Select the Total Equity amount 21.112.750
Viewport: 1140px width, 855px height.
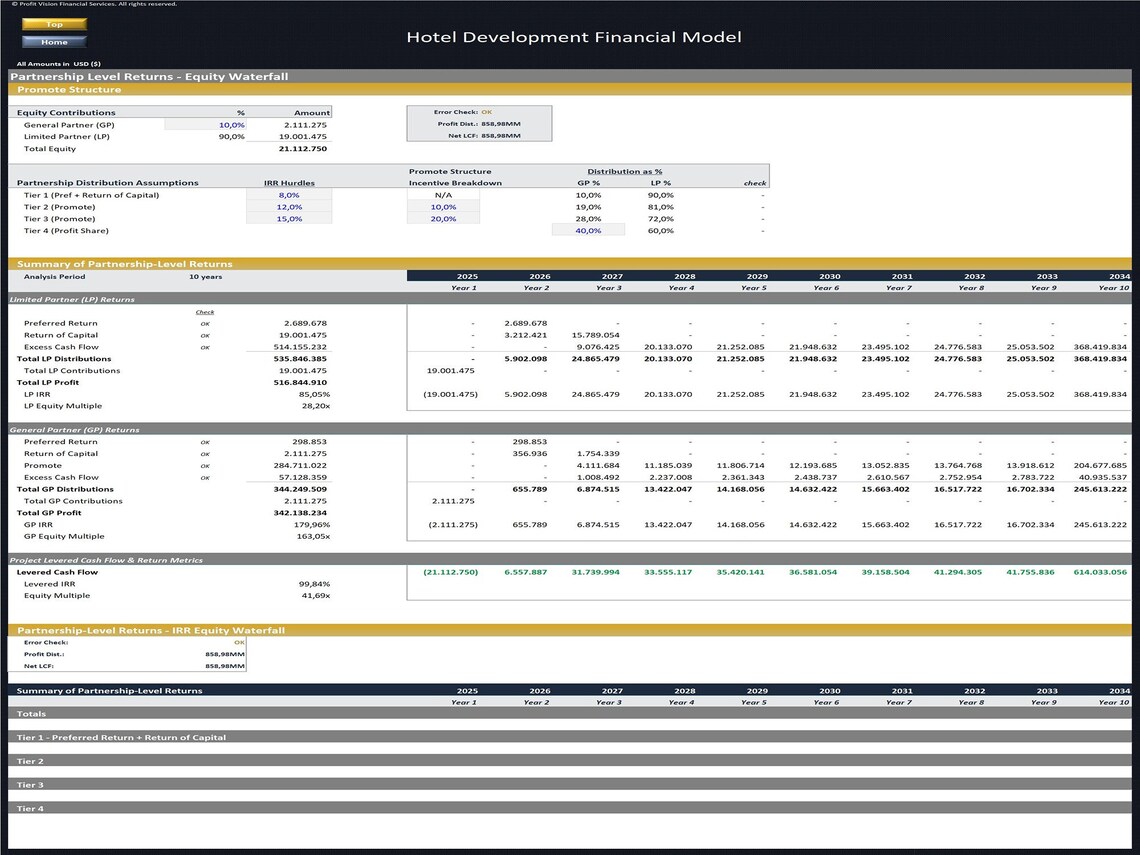[x=303, y=148]
